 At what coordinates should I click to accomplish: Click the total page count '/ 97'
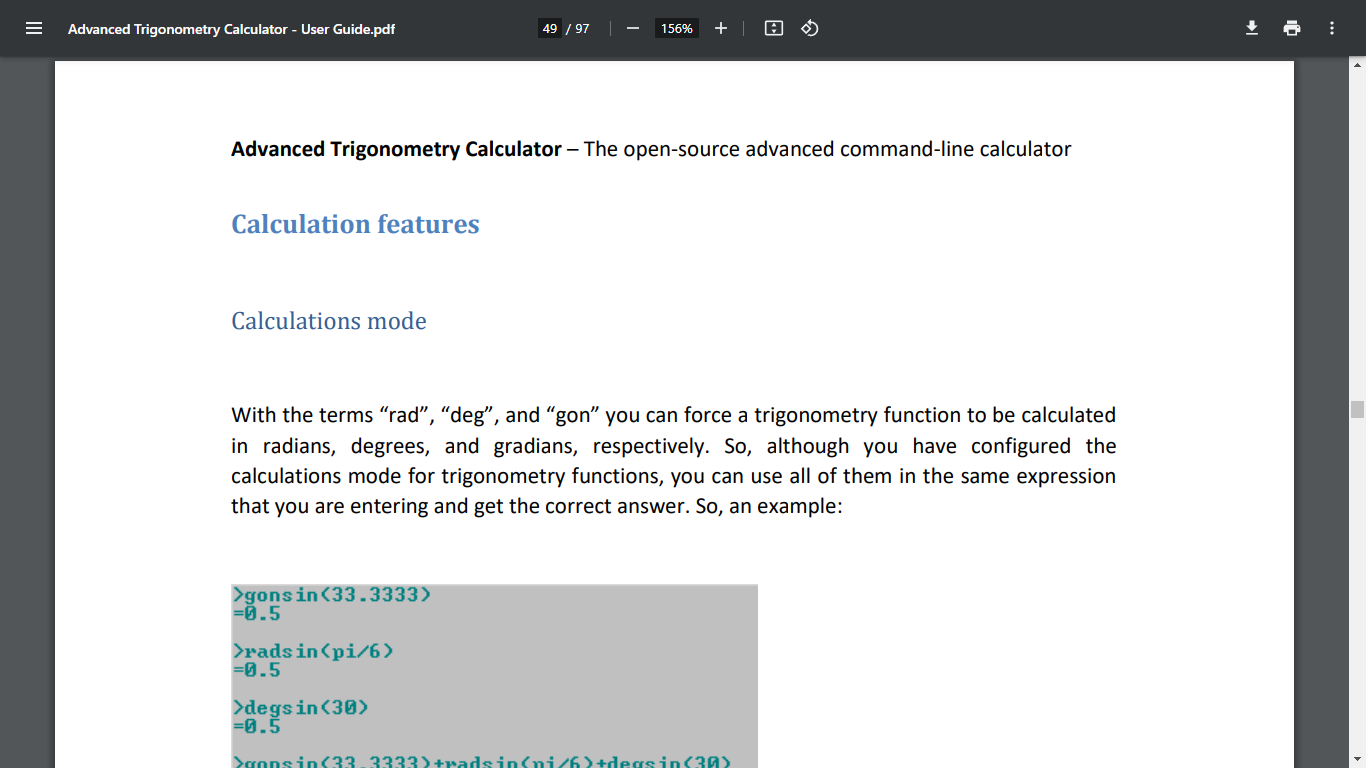click(578, 28)
